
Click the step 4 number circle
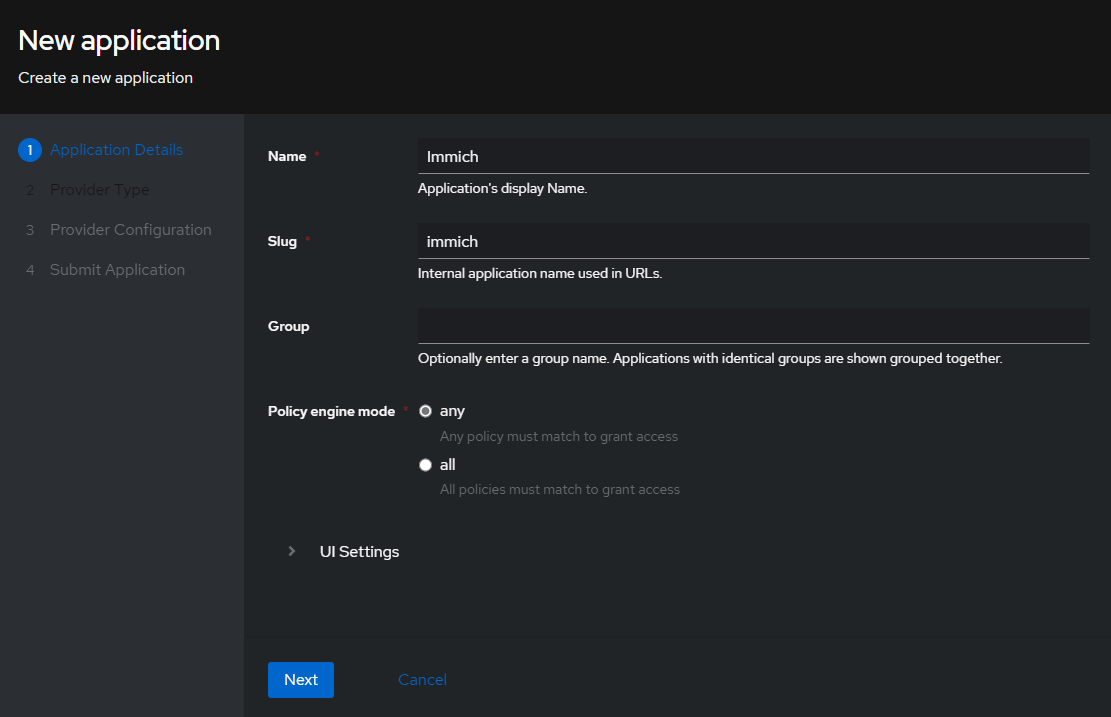30,269
